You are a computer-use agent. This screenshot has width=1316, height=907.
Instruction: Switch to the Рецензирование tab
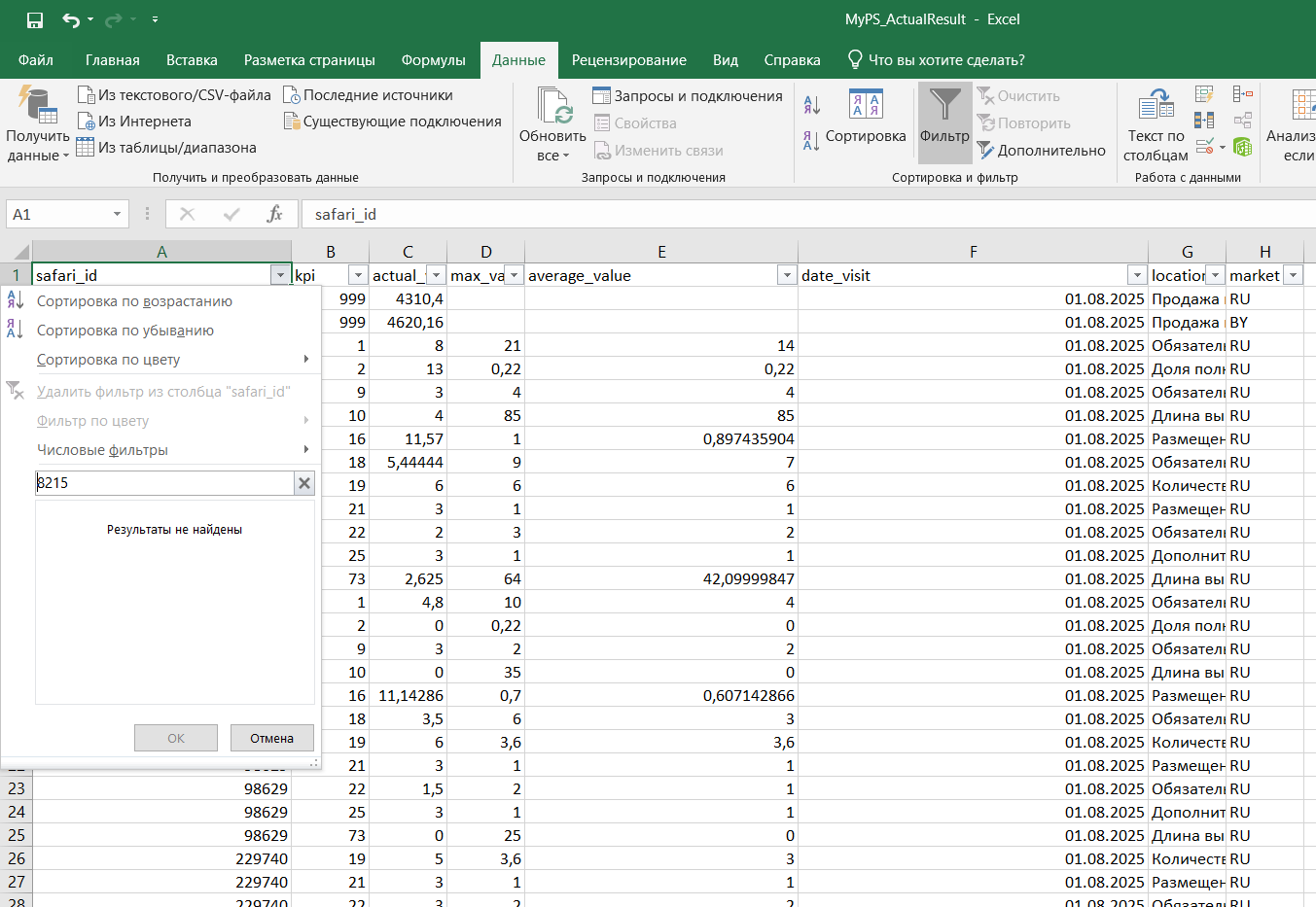point(629,60)
